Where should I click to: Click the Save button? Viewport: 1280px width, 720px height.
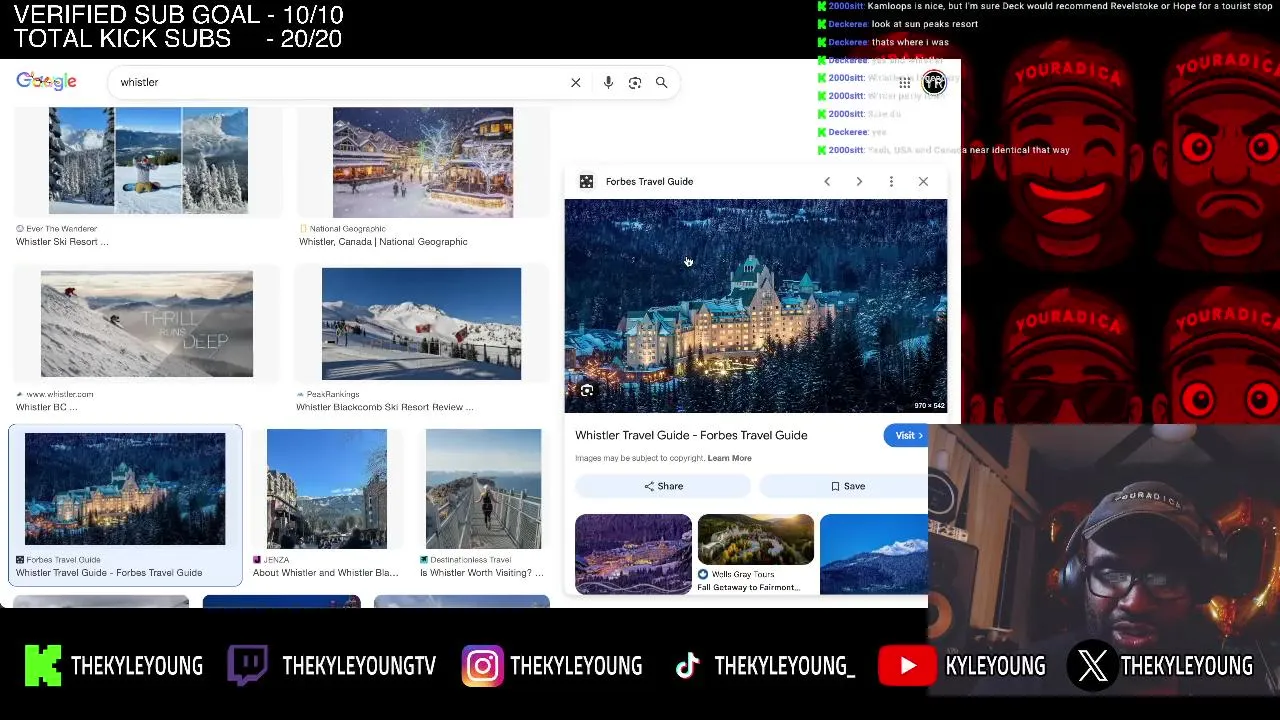tap(846, 486)
